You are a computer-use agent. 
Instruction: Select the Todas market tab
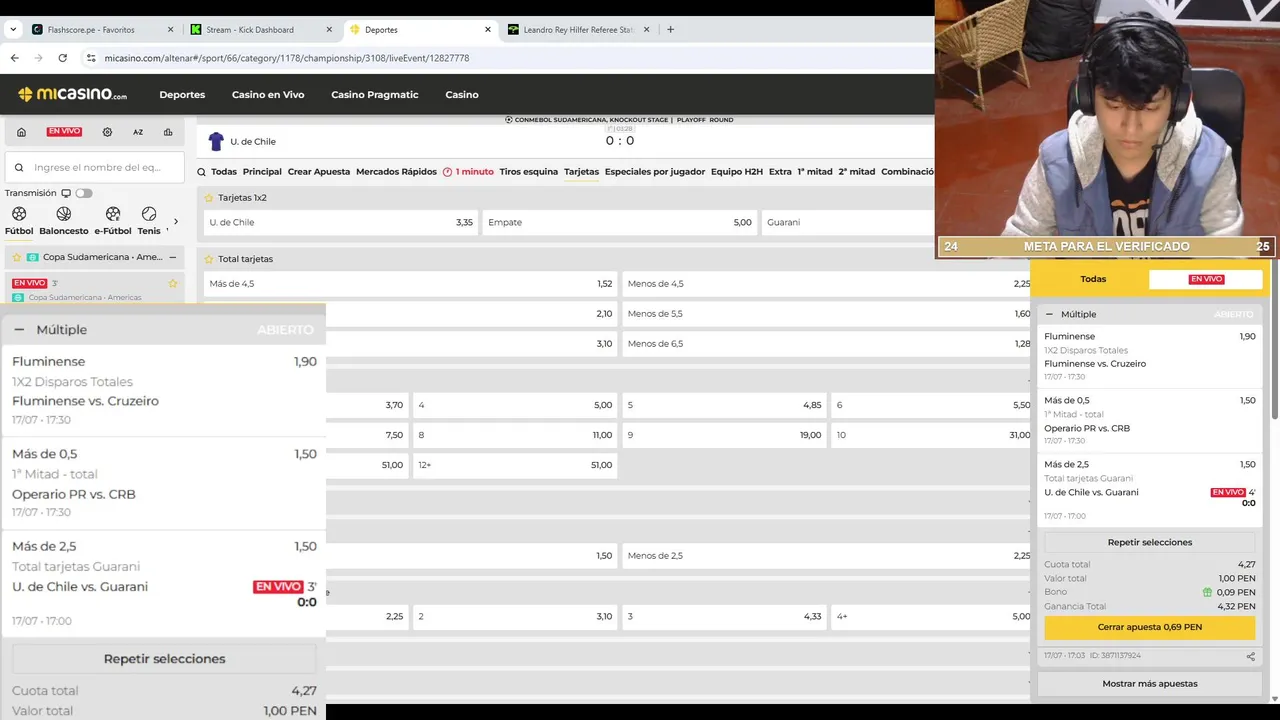click(x=224, y=172)
